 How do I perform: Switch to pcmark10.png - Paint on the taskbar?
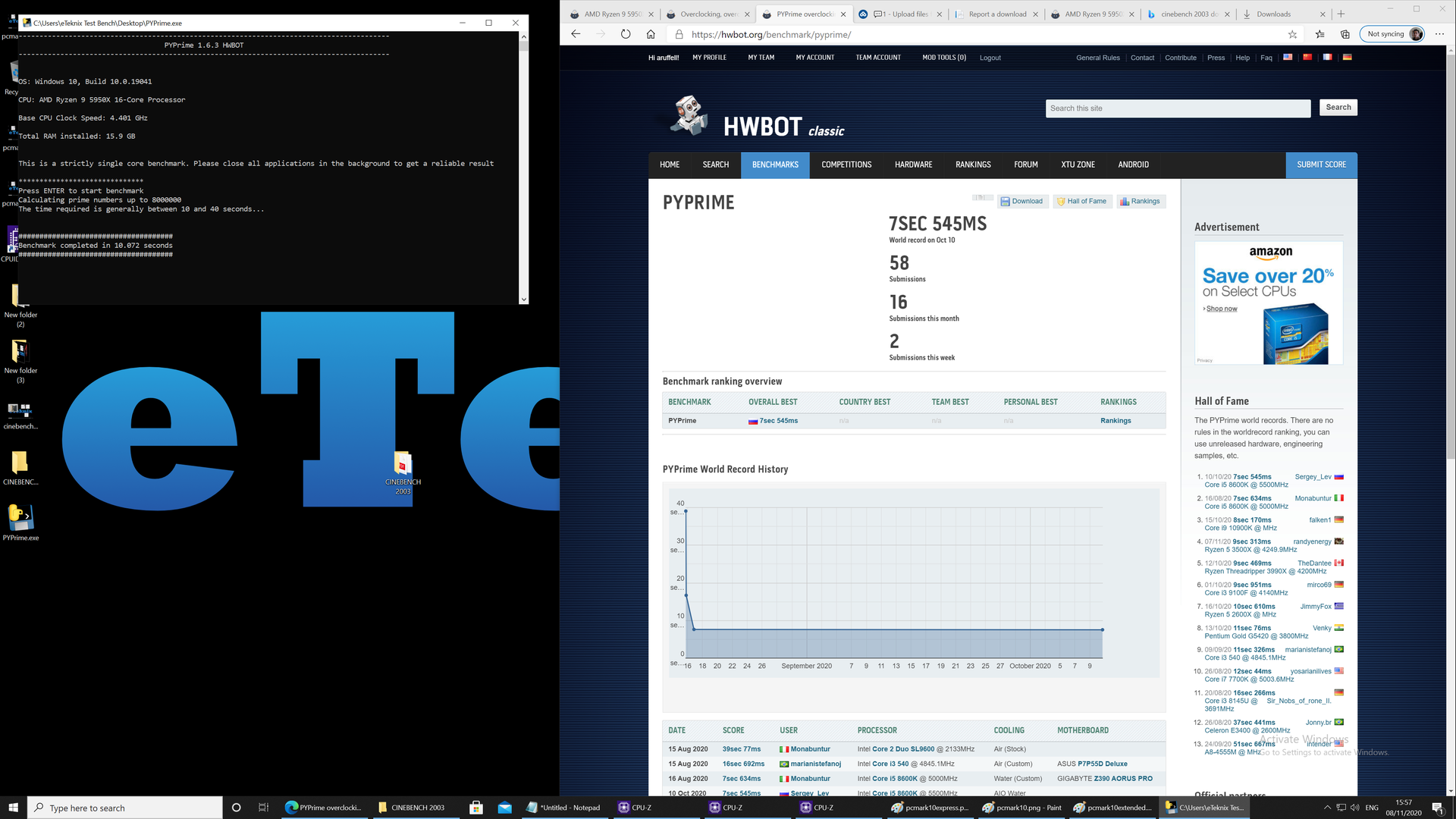pos(1021,808)
